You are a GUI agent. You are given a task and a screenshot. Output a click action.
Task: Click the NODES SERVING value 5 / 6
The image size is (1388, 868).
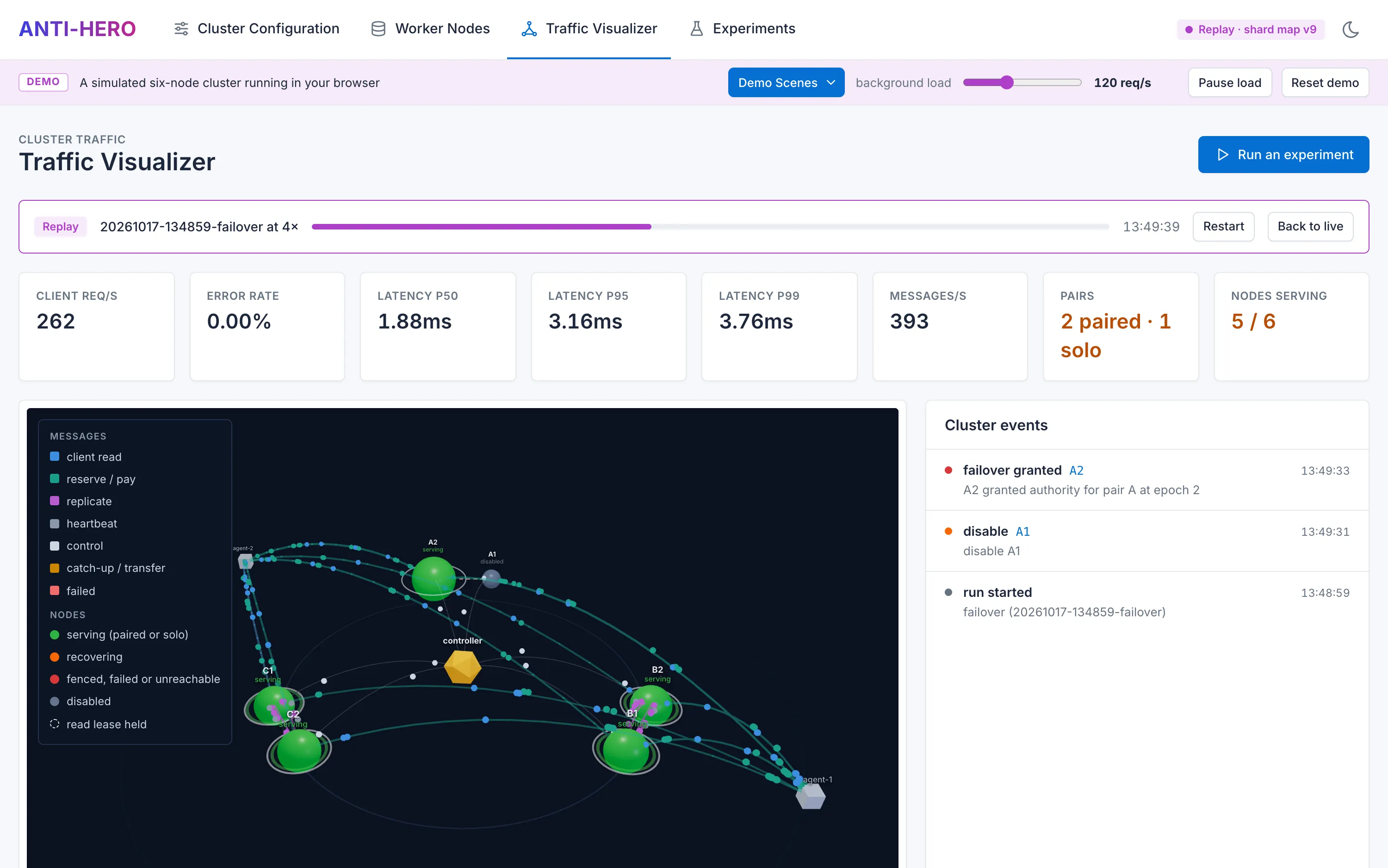1253,322
